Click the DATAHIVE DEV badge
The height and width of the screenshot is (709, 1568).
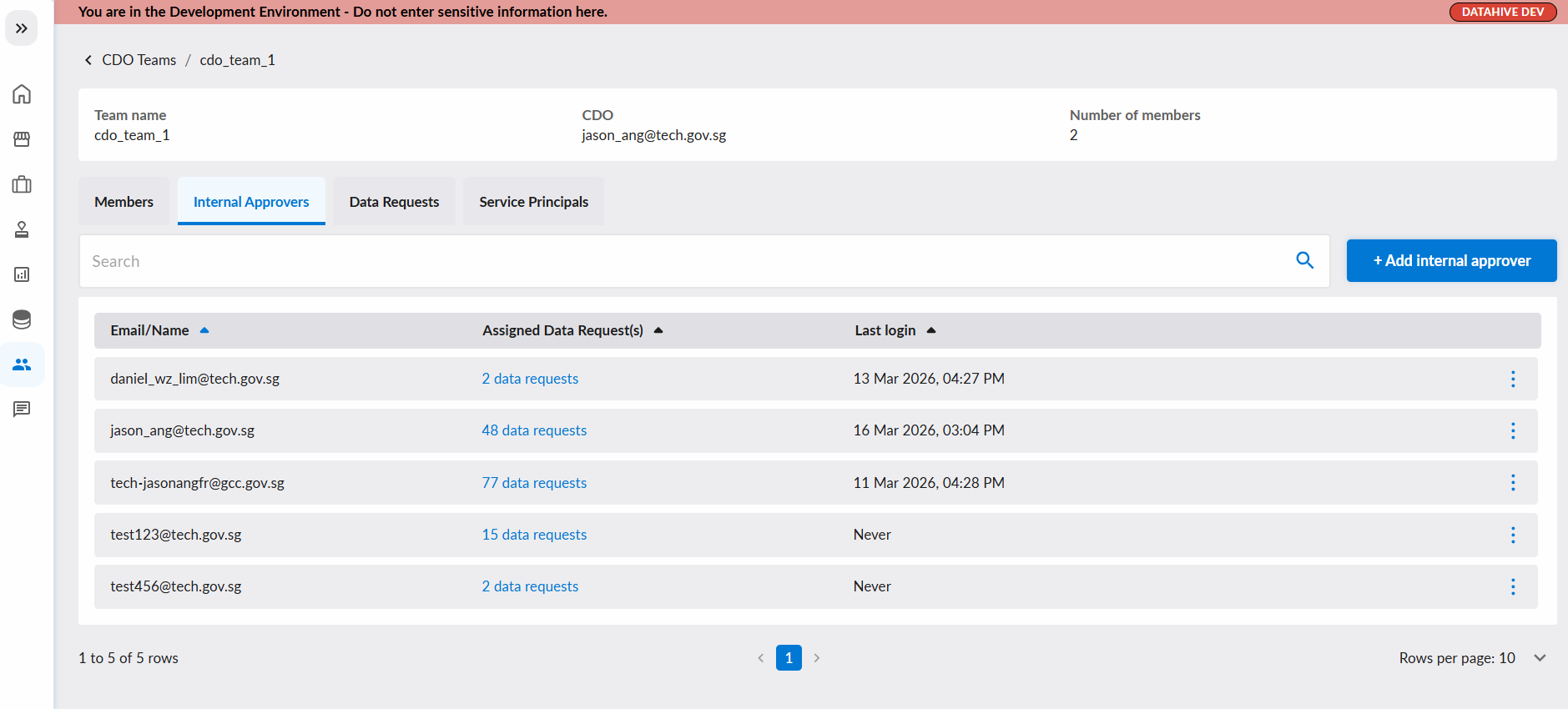click(x=1503, y=12)
